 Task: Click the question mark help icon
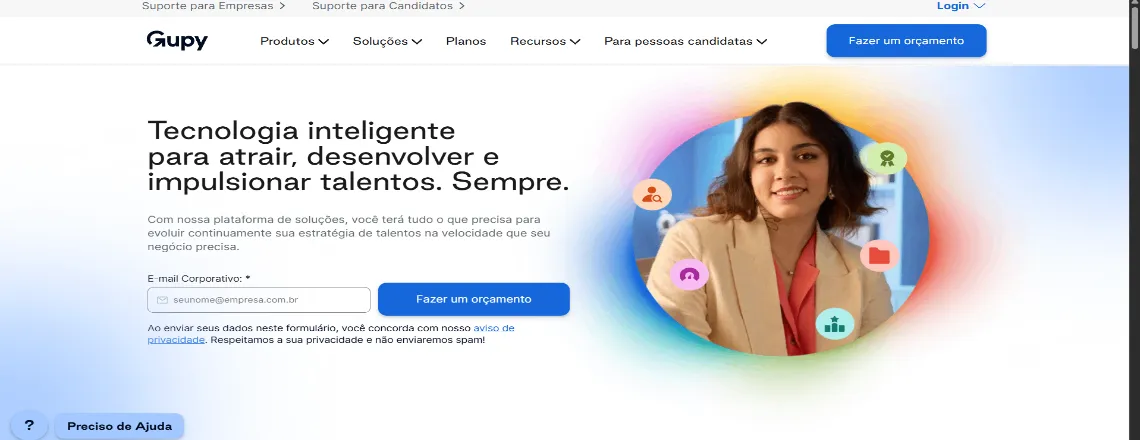29,426
